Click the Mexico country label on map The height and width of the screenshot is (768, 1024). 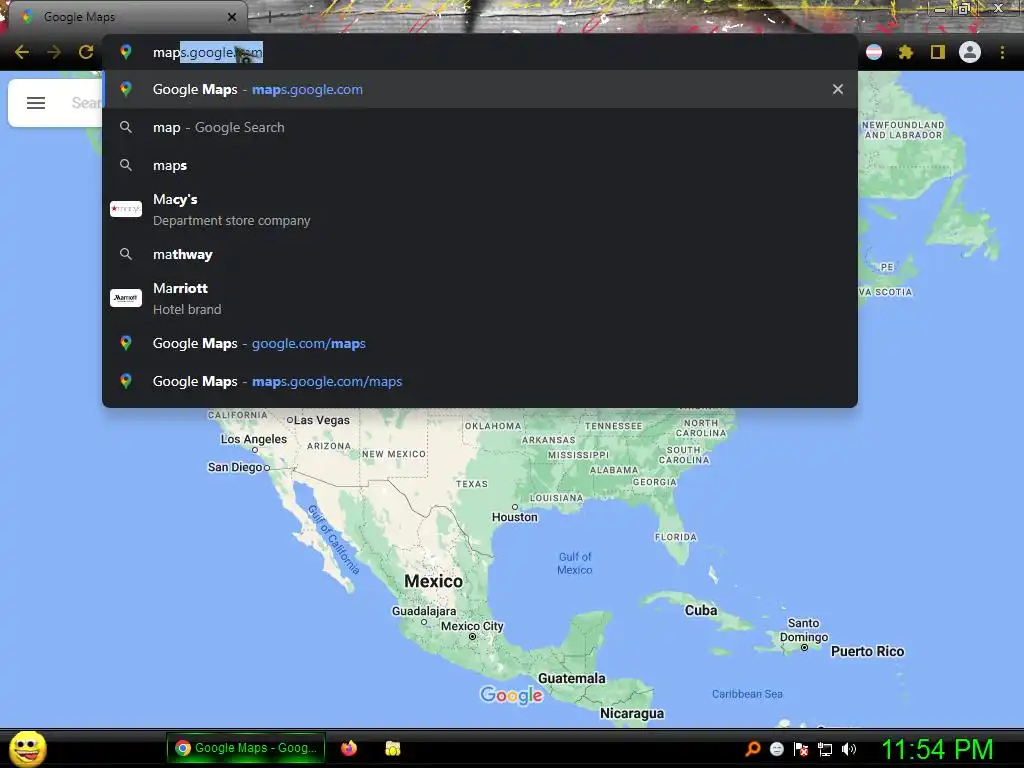[433, 581]
